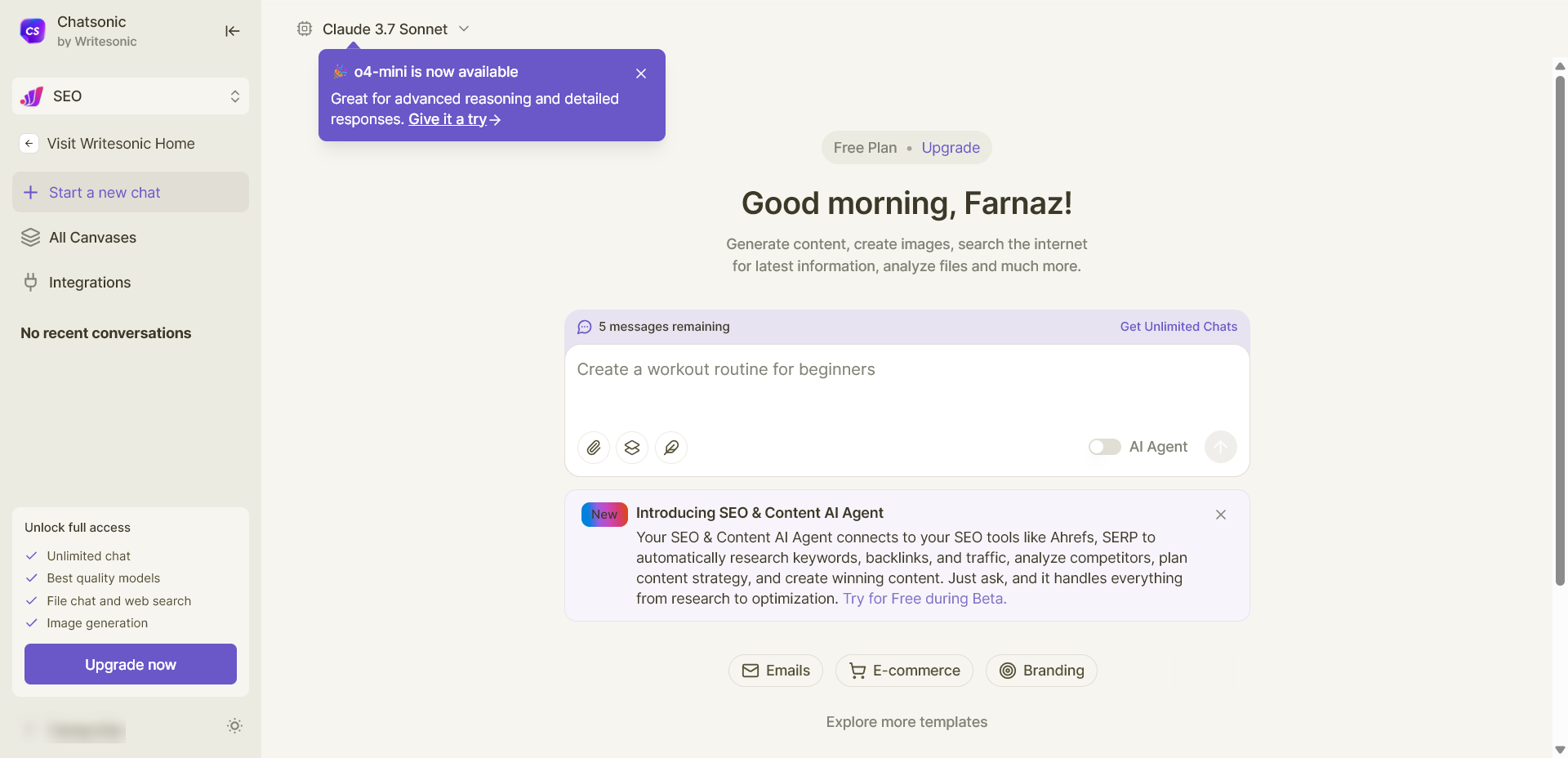Click the model chip icon
Image resolution: width=1568 pixels, height=758 pixels.
click(x=305, y=29)
